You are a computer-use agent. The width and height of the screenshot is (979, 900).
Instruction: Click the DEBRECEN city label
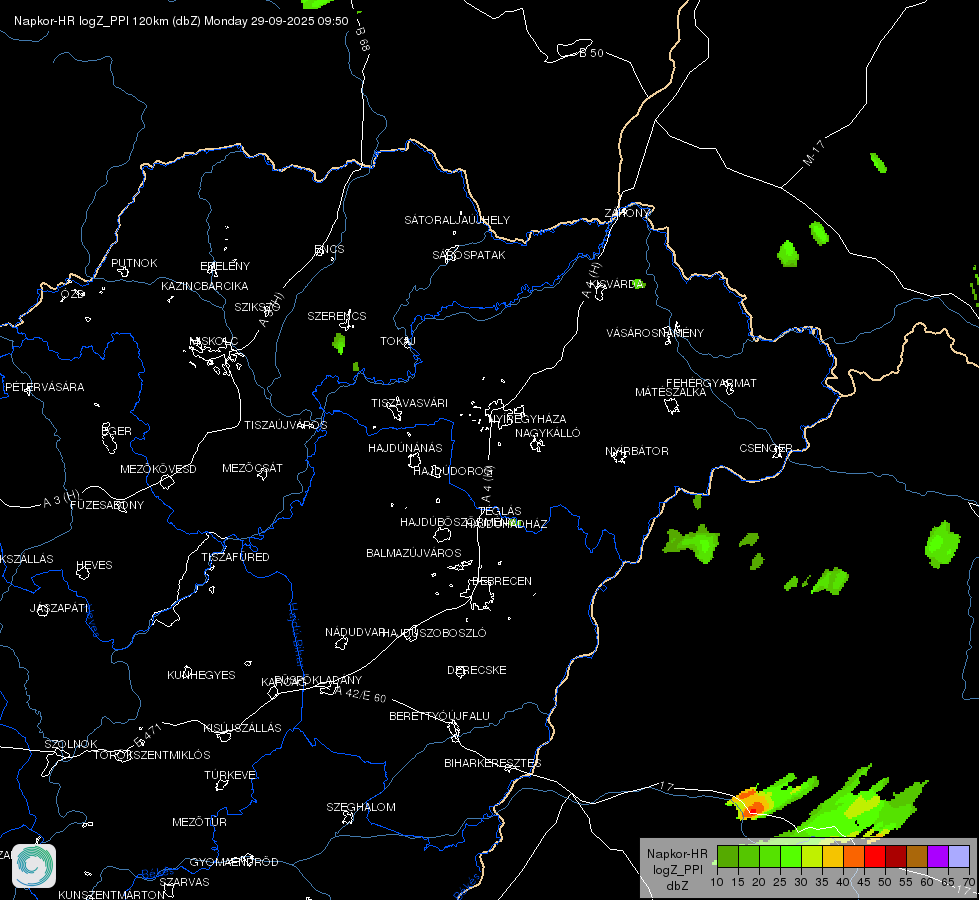[x=502, y=581]
